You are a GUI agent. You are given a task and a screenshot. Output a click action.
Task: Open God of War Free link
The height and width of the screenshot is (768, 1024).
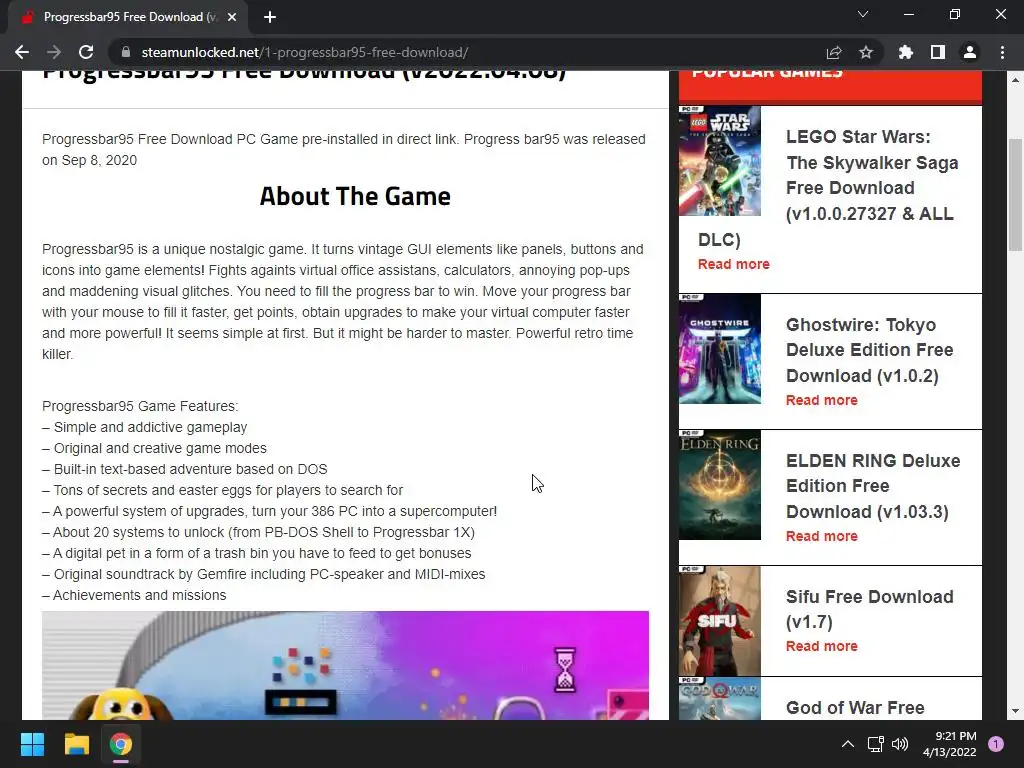point(855,707)
